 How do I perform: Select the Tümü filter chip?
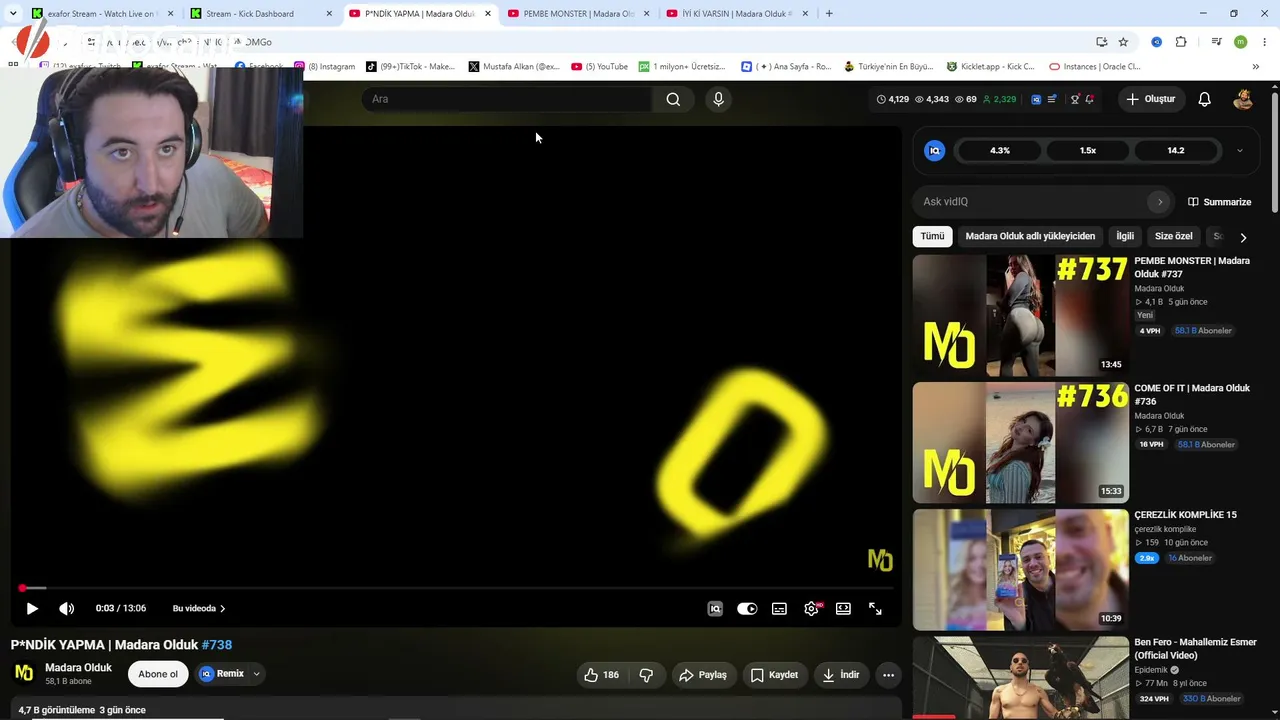click(x=932, y=237)
